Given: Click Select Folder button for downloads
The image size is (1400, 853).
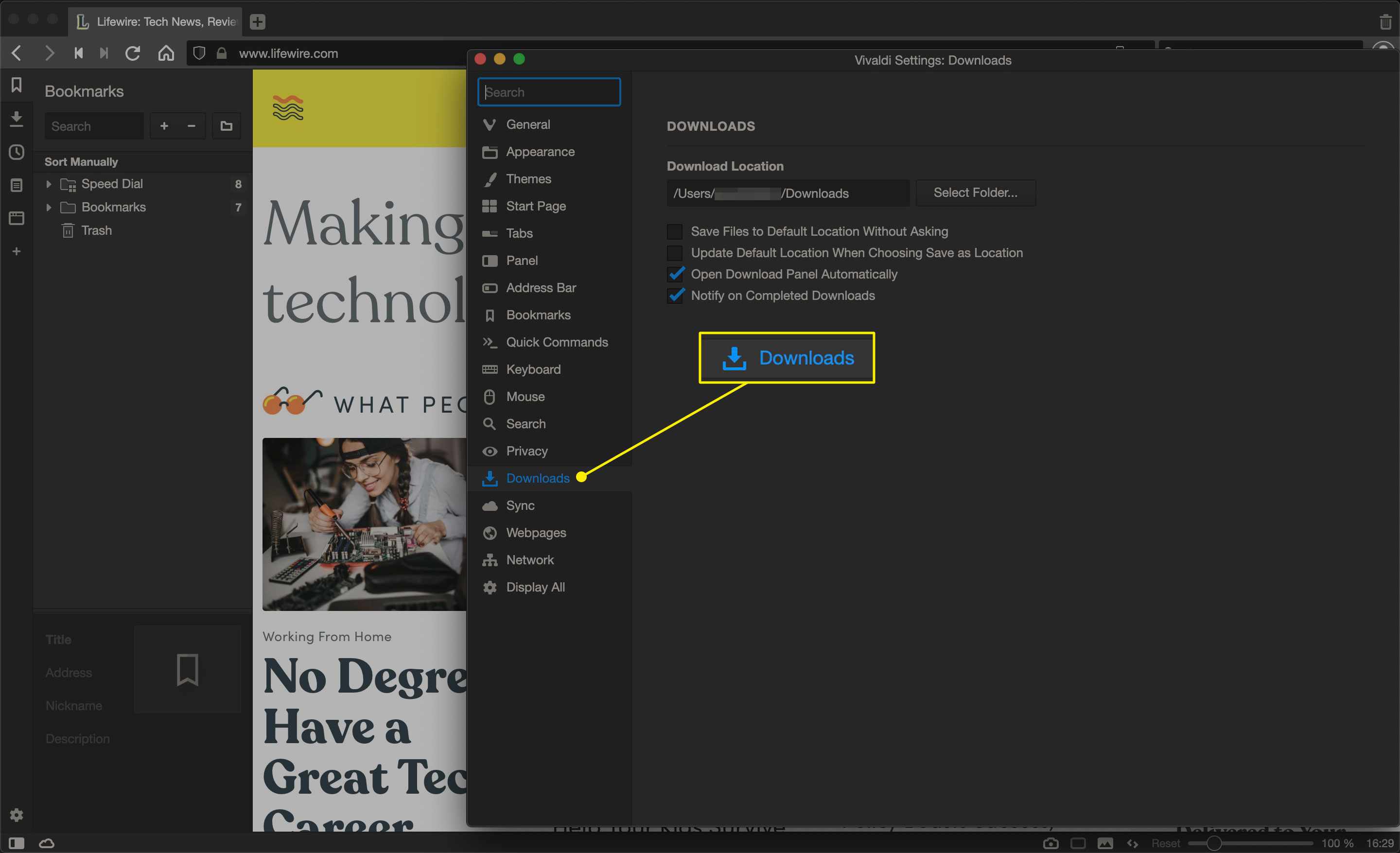Looking at the screenshot, I should (974, 192).
